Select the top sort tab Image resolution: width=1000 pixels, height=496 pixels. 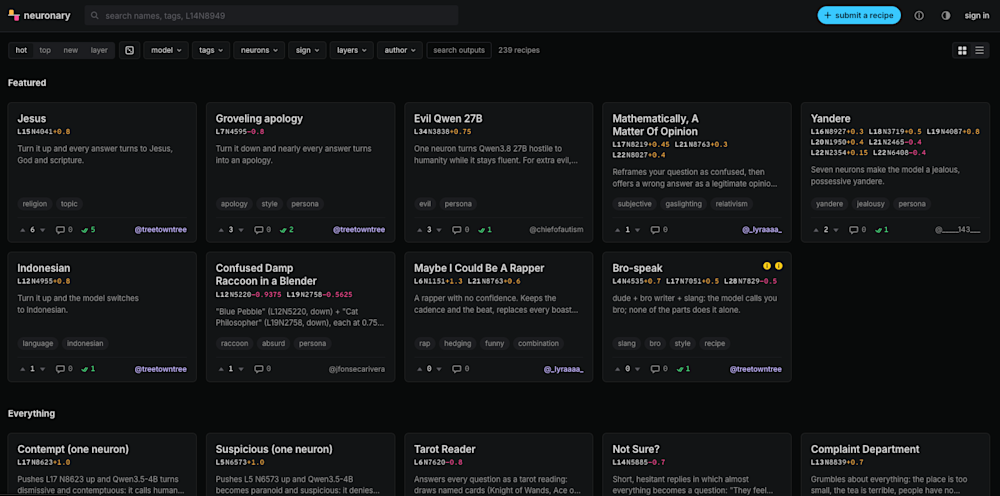(x=45, y=50)
